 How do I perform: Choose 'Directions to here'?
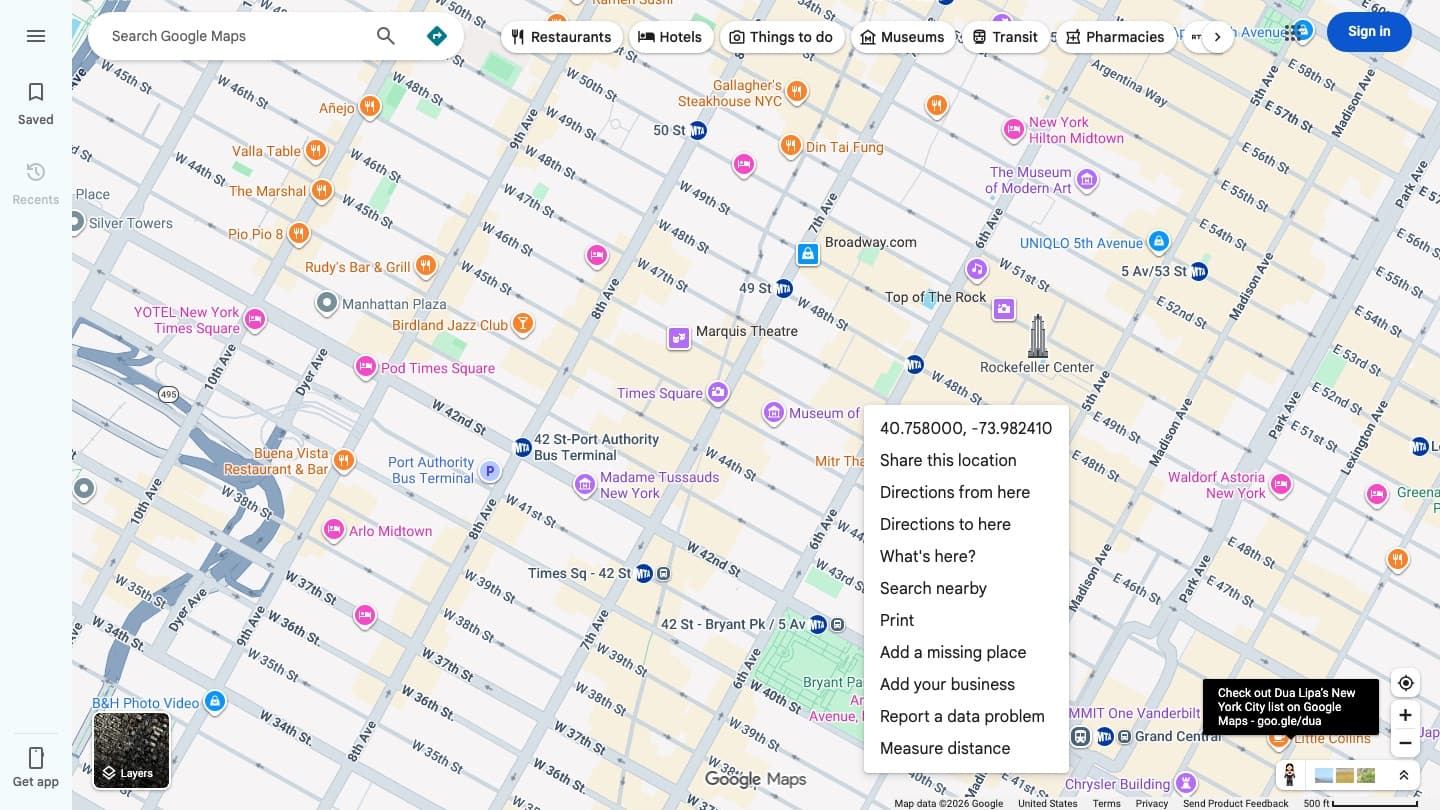pyautogui.click(x=966, y=524)
